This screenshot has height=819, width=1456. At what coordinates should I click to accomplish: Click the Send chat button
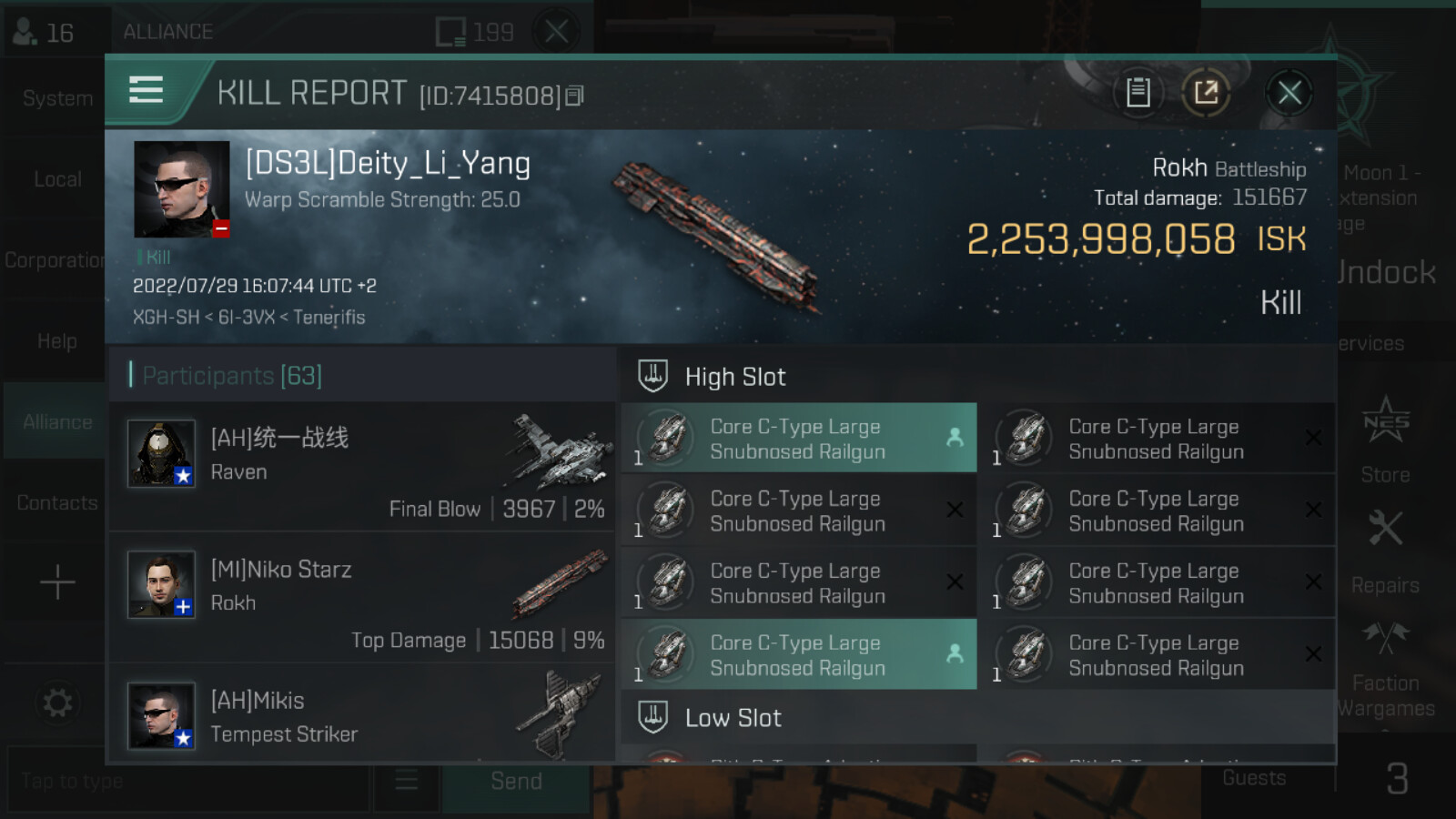516,781
